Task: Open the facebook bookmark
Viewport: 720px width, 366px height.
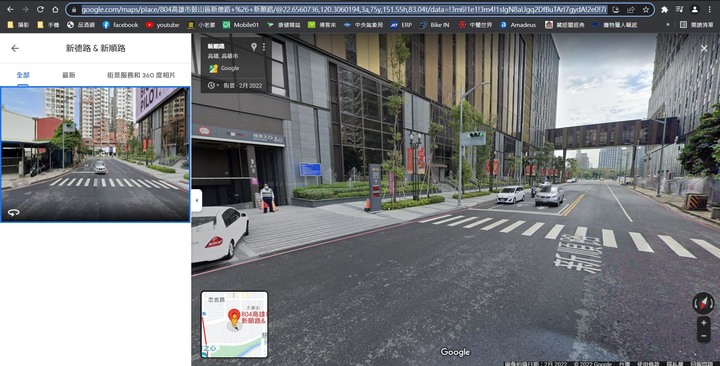Action: tap(120, 25)
